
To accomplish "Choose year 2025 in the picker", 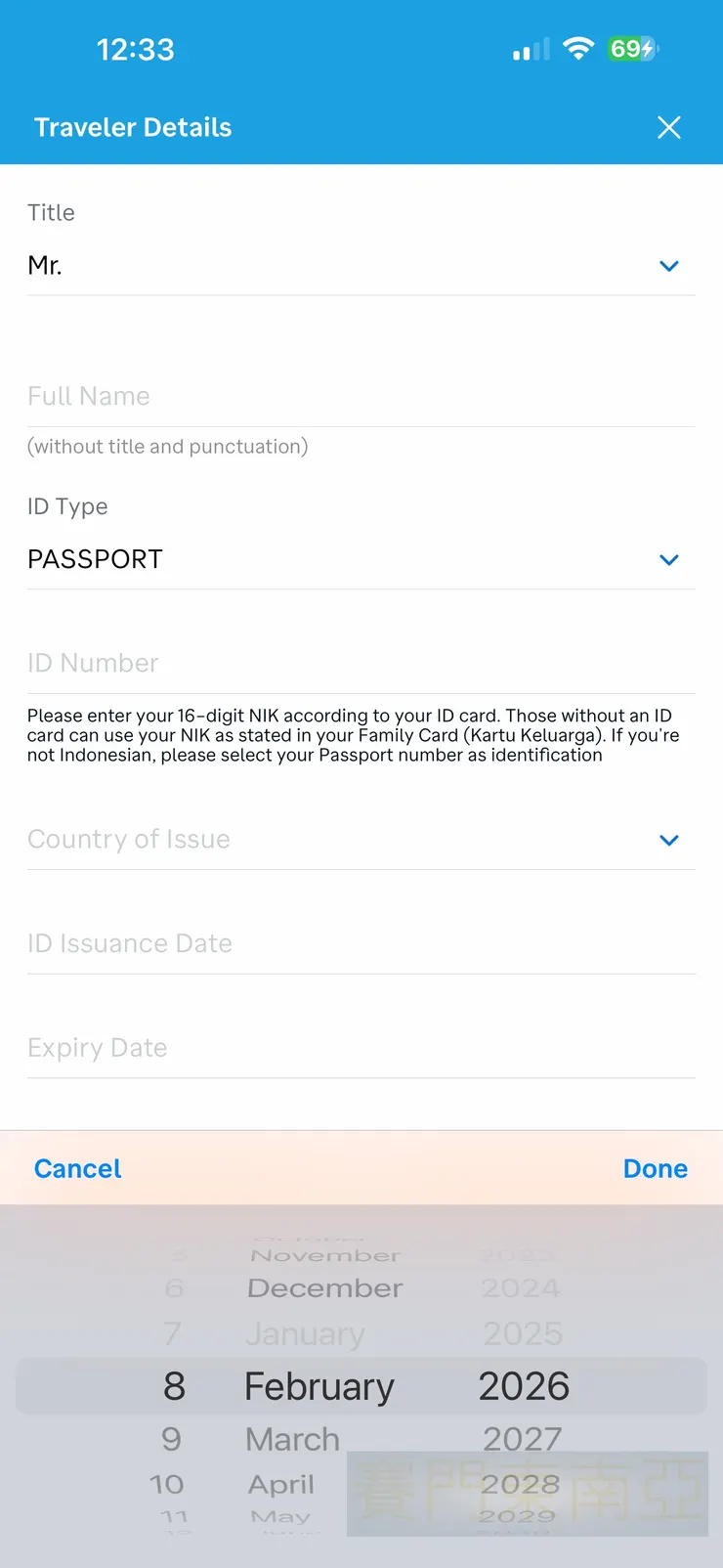I will point(523,1334).
